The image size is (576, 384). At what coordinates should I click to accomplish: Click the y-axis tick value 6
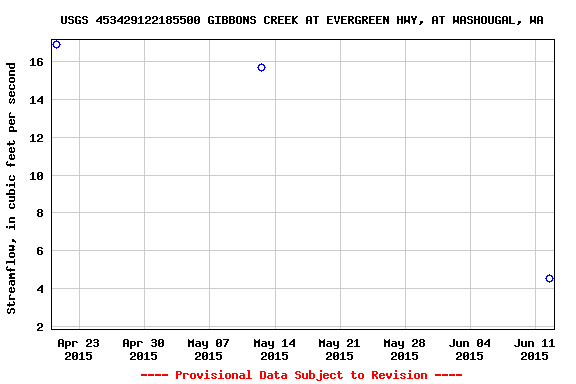40,251
